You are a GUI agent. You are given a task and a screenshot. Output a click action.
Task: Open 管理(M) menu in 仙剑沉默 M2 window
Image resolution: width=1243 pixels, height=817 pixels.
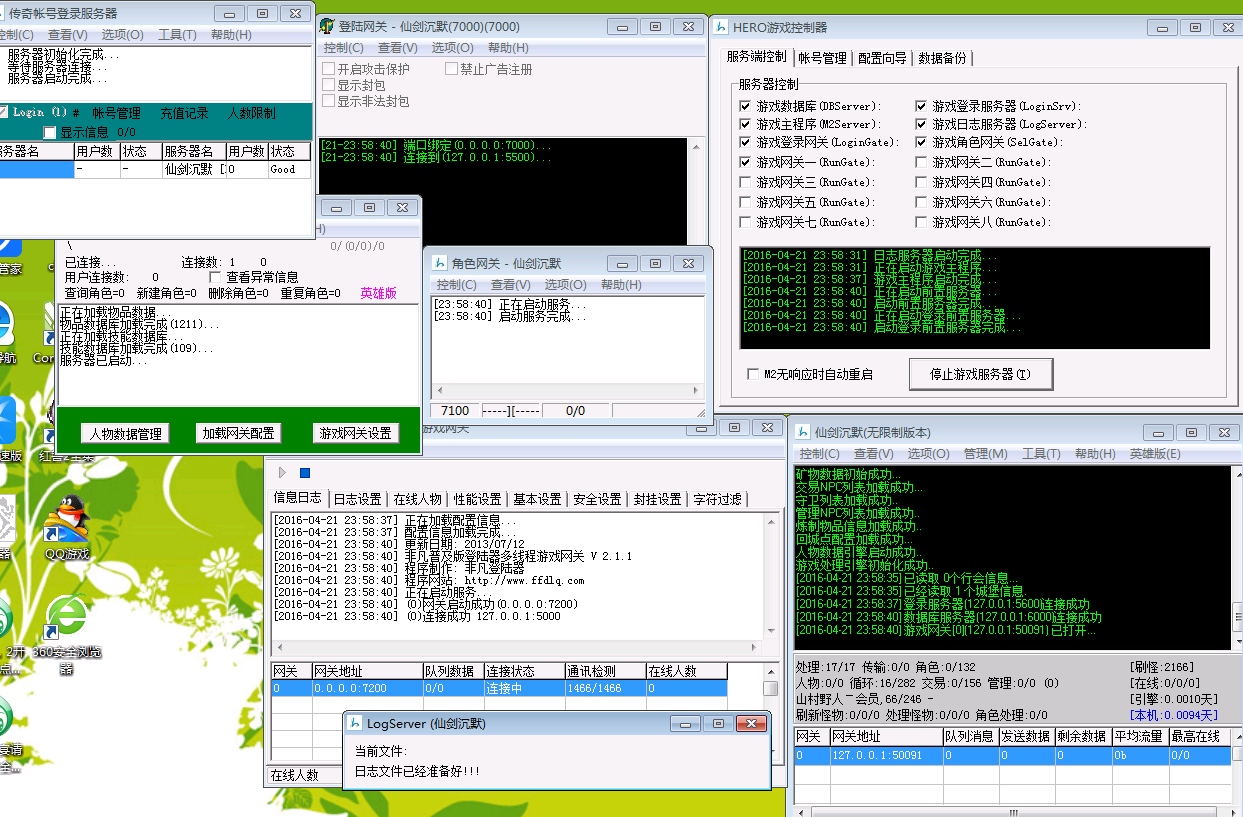[x=985, y=454]
